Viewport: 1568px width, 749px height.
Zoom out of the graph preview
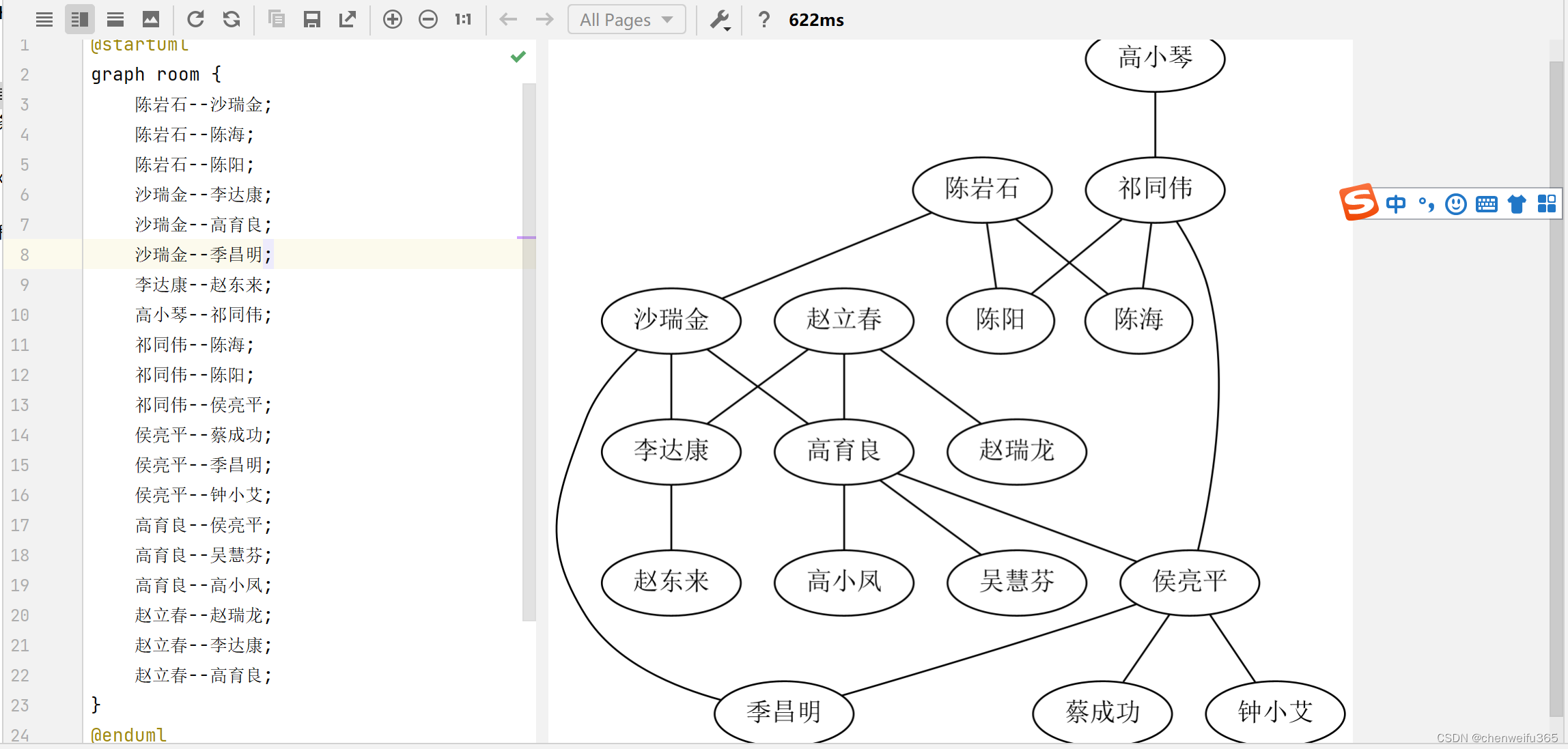pyautogui.click(x=428, y=19)
